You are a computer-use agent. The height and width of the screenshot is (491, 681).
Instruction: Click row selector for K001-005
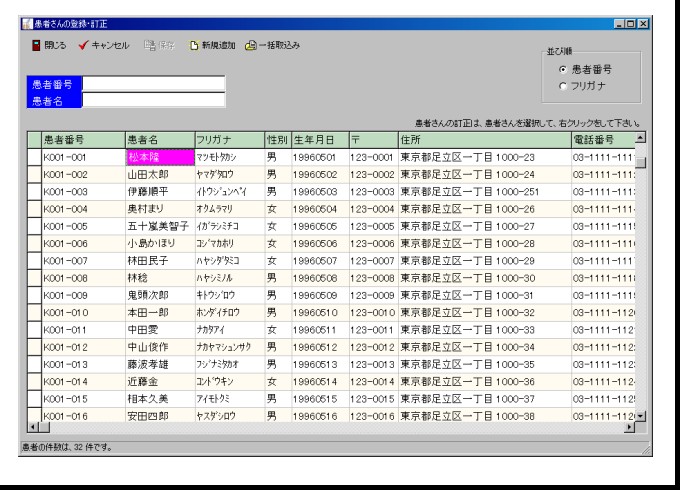click(x=34, y=226)
